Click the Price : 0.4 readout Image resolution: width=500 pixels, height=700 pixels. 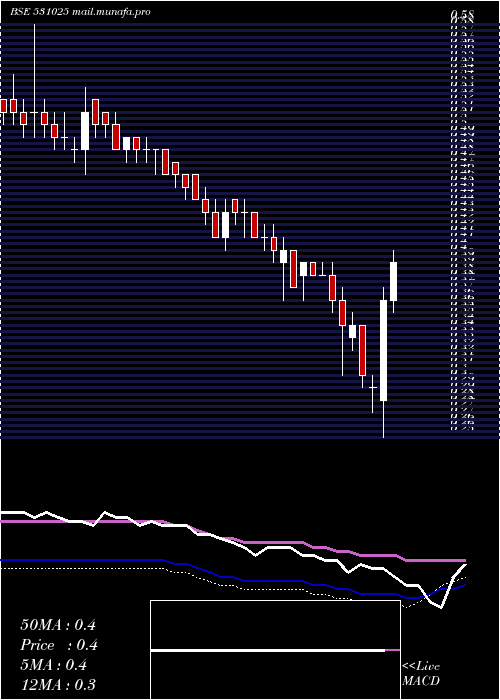point(58,645)
